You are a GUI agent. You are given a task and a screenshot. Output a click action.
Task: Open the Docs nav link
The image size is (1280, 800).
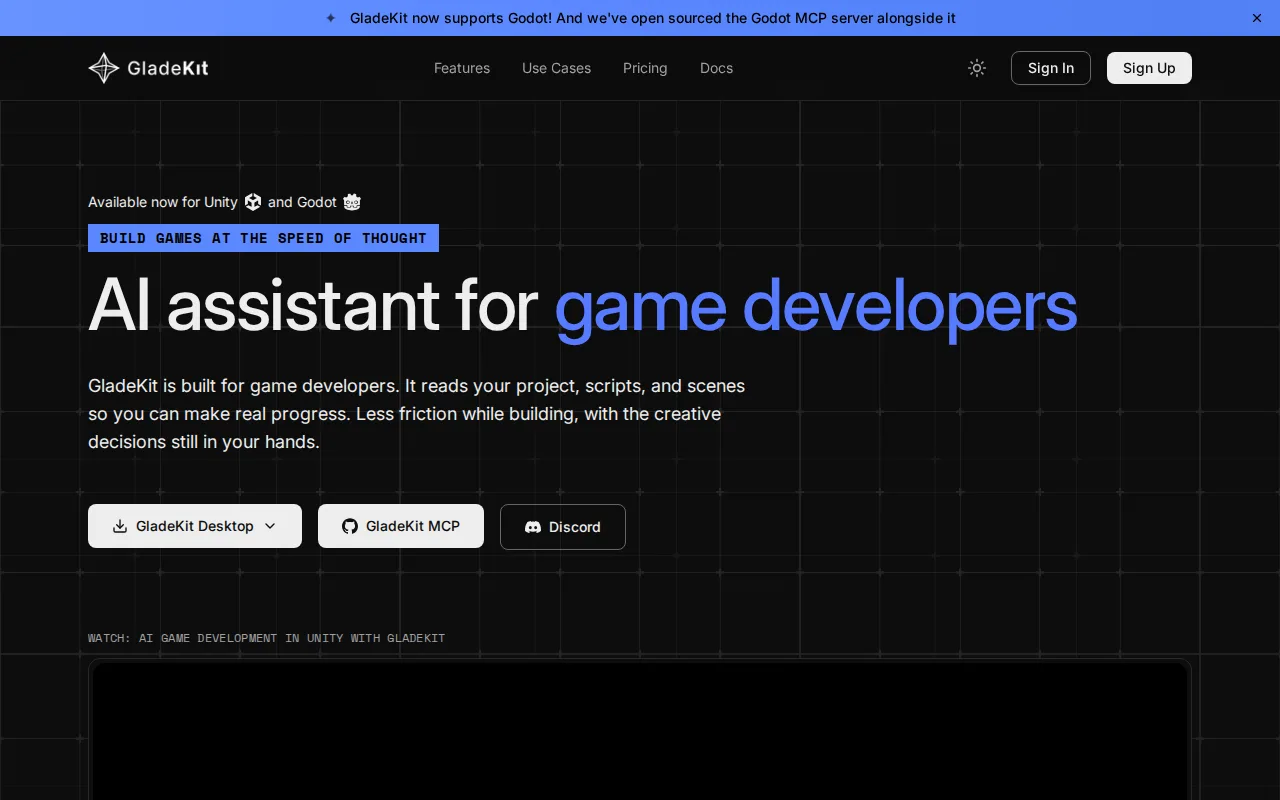(716, 68)
